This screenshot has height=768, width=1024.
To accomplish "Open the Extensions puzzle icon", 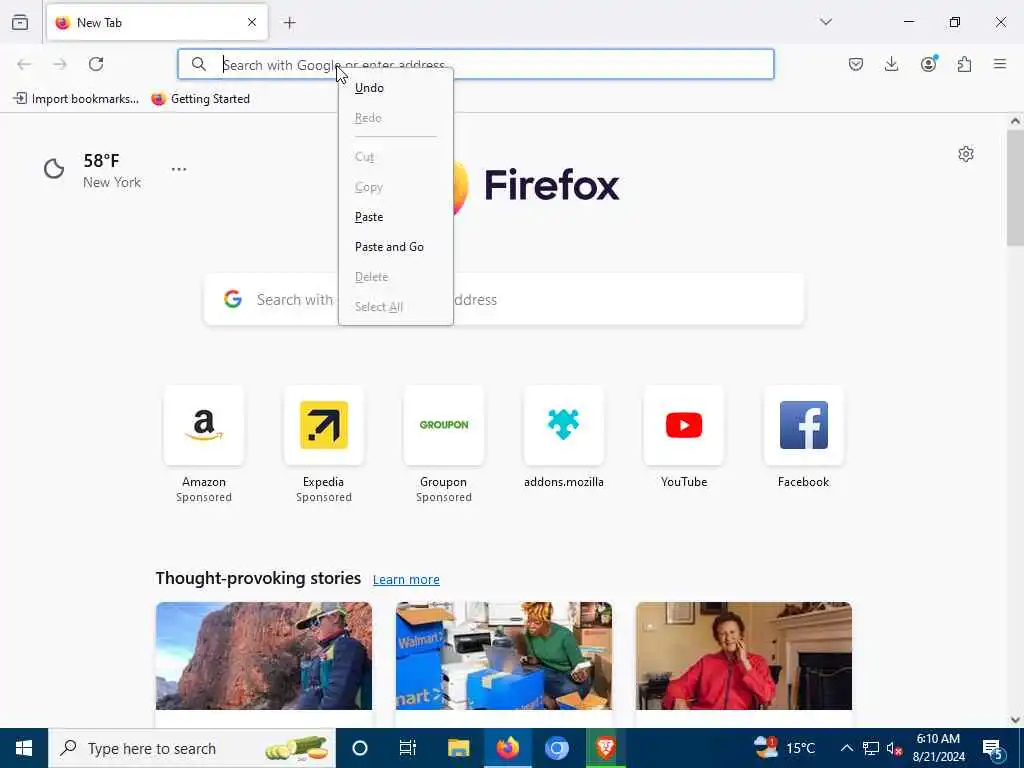I will point(964,64).
